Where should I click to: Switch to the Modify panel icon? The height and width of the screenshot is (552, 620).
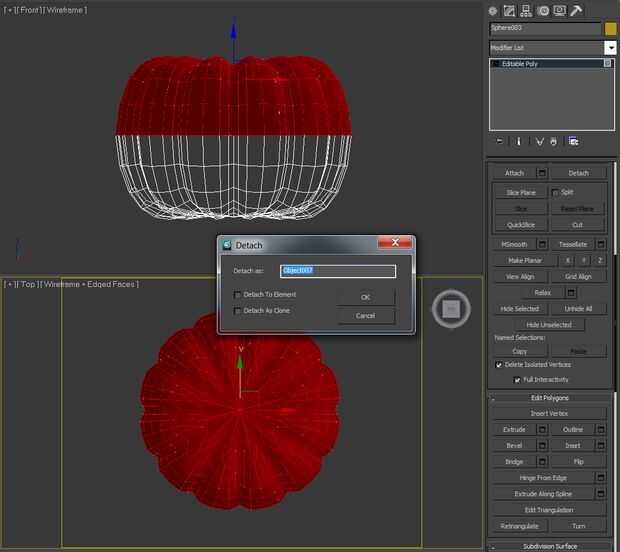tap(509, 10)
